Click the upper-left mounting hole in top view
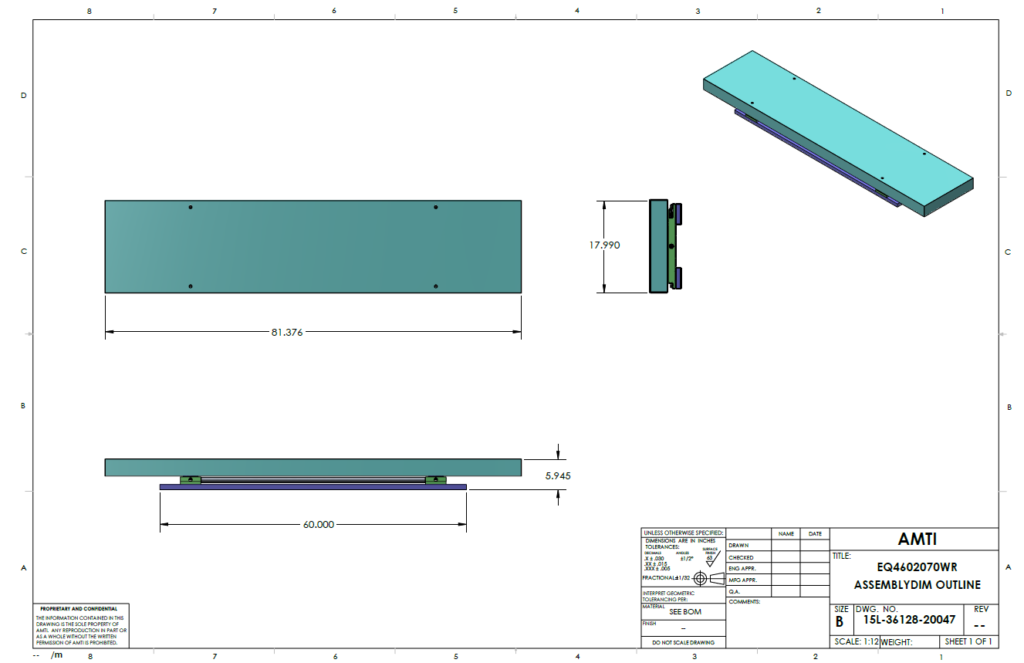 click(190, 207)
